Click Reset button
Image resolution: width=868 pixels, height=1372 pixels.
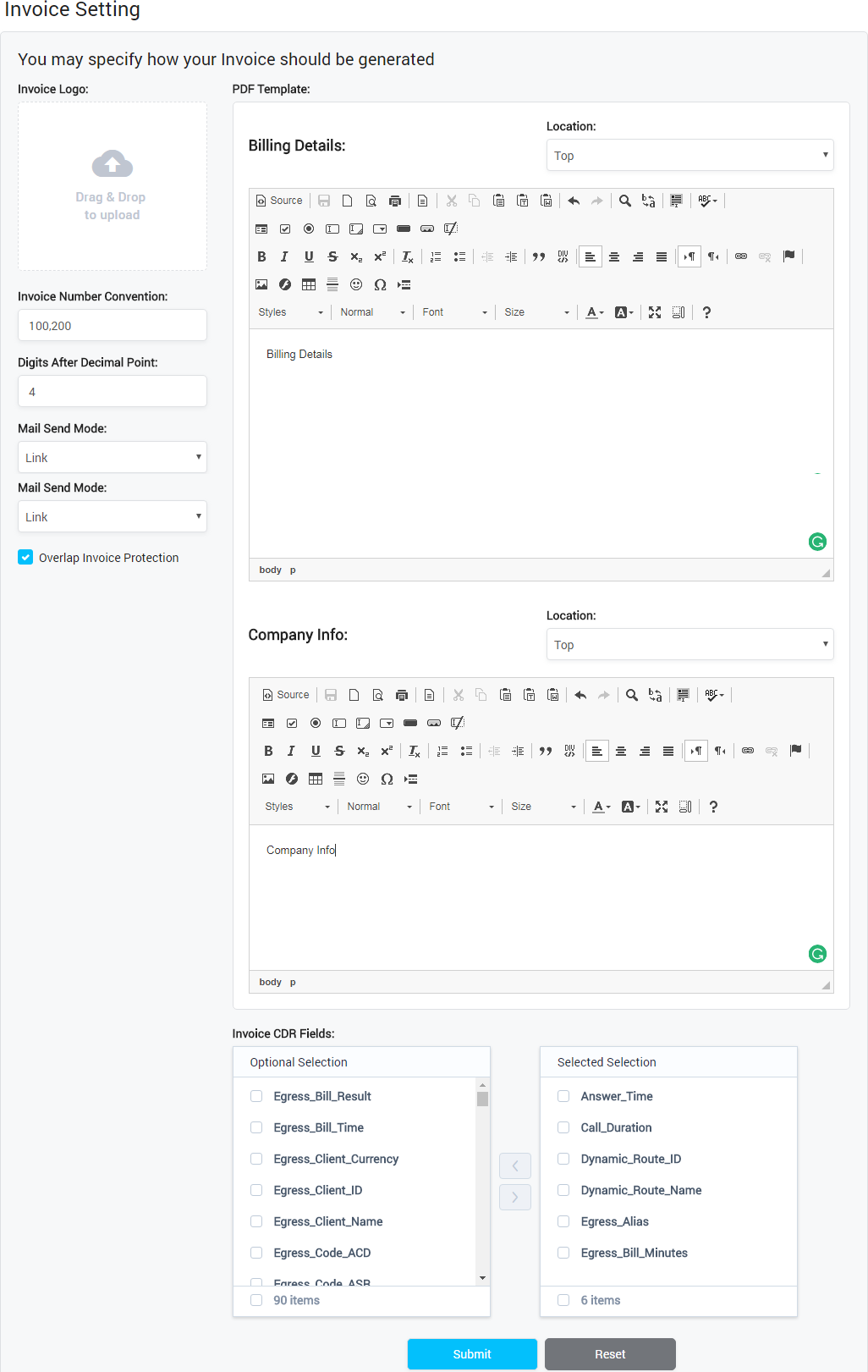click(x=610, y=1354)
